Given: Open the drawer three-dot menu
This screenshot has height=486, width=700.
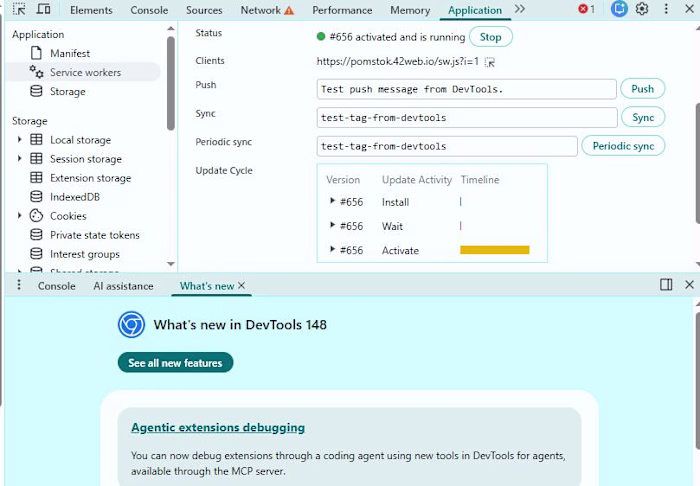Looking at the screenshot, I should (x=19, y=285).
